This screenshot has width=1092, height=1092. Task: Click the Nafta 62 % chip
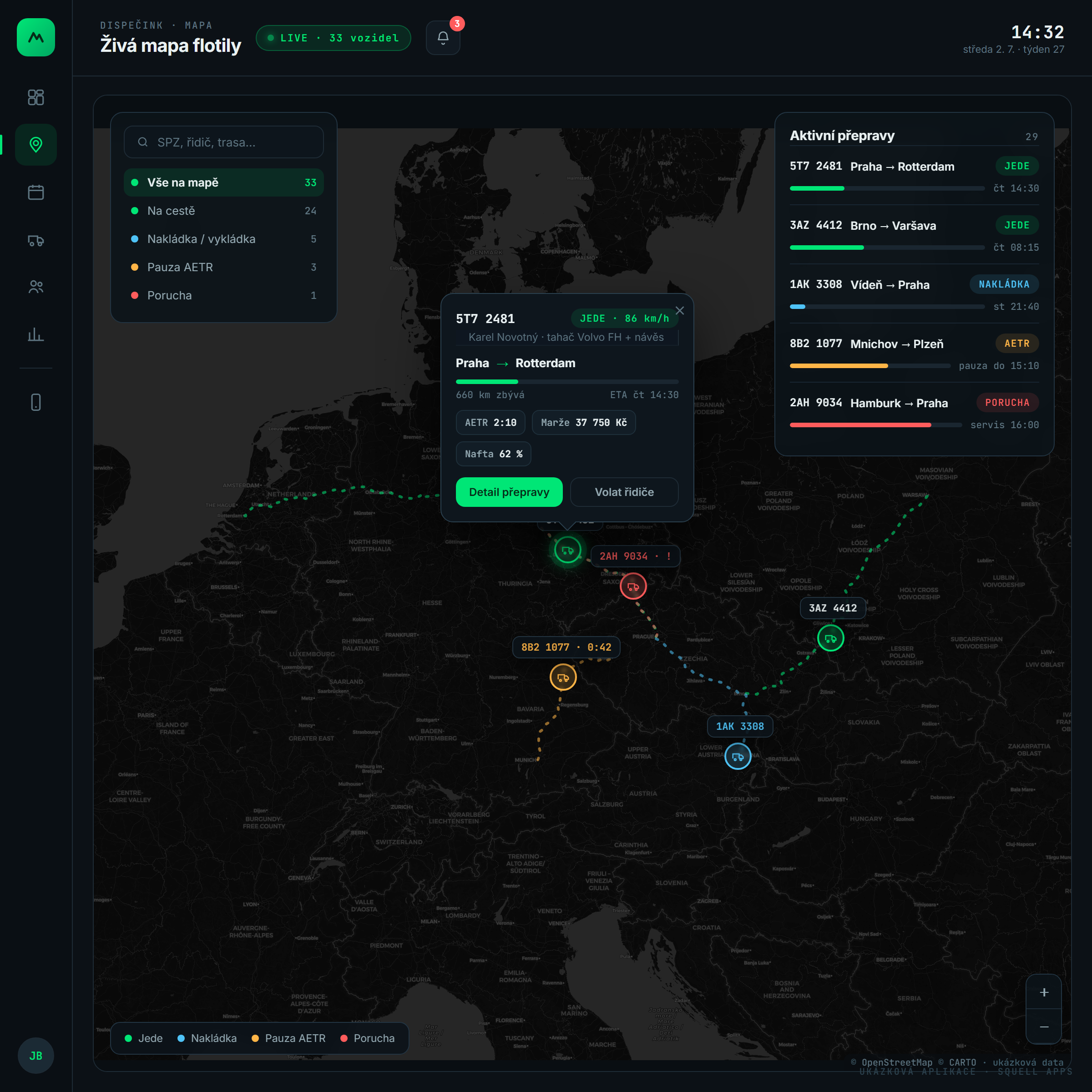tap(493, 454)
